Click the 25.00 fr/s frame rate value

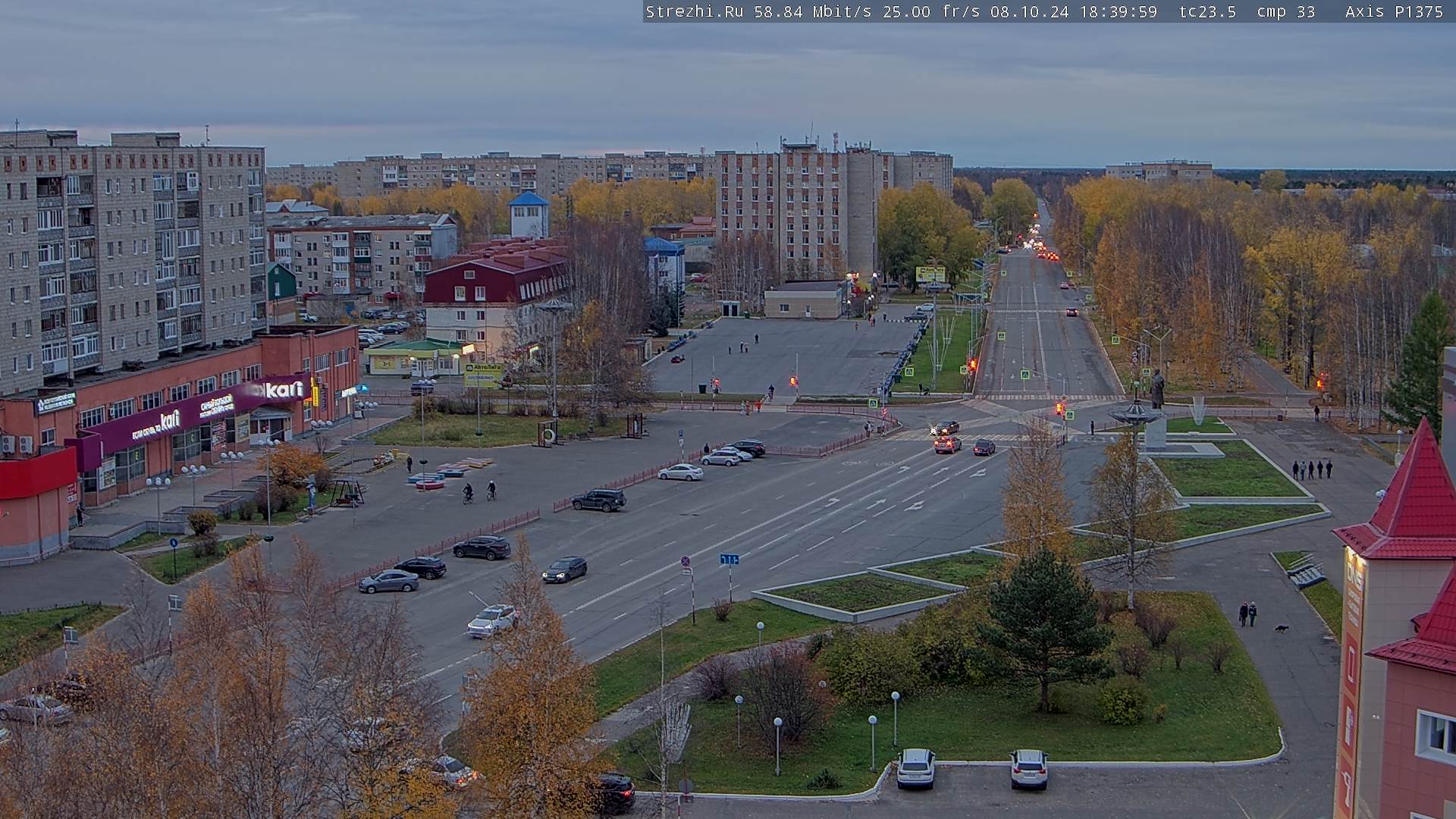tap(931, 11)
